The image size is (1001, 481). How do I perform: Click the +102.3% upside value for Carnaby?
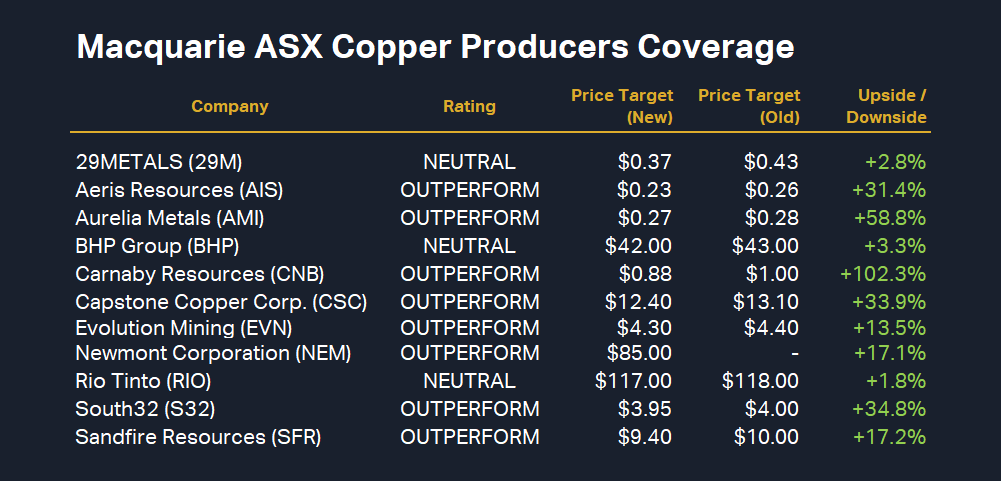coord(883,274)
